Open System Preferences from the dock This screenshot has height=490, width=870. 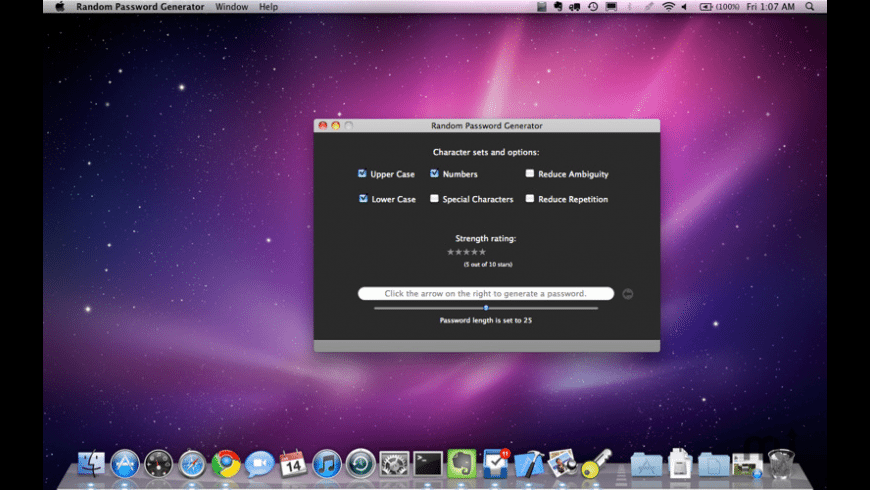pyautogui.click(x=394, y=463)
